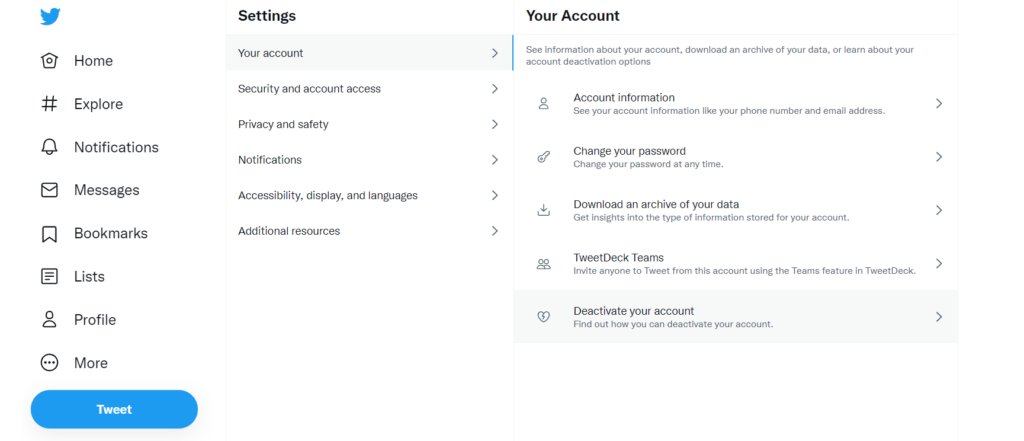Select Your account settings item

coord(369,53)
